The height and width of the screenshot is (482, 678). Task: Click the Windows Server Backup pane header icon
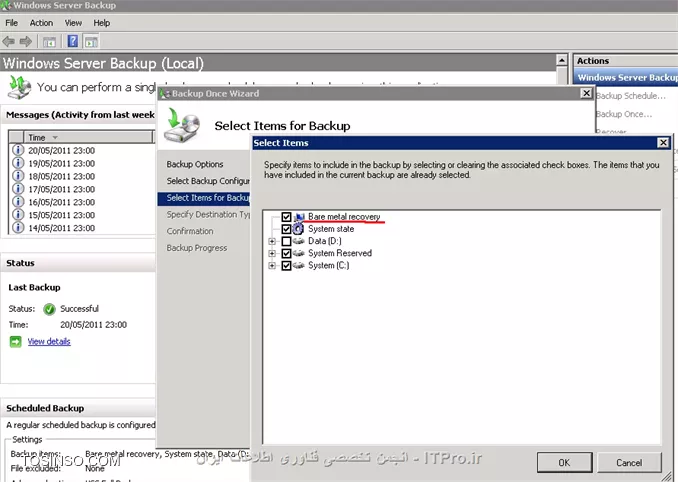19,88
